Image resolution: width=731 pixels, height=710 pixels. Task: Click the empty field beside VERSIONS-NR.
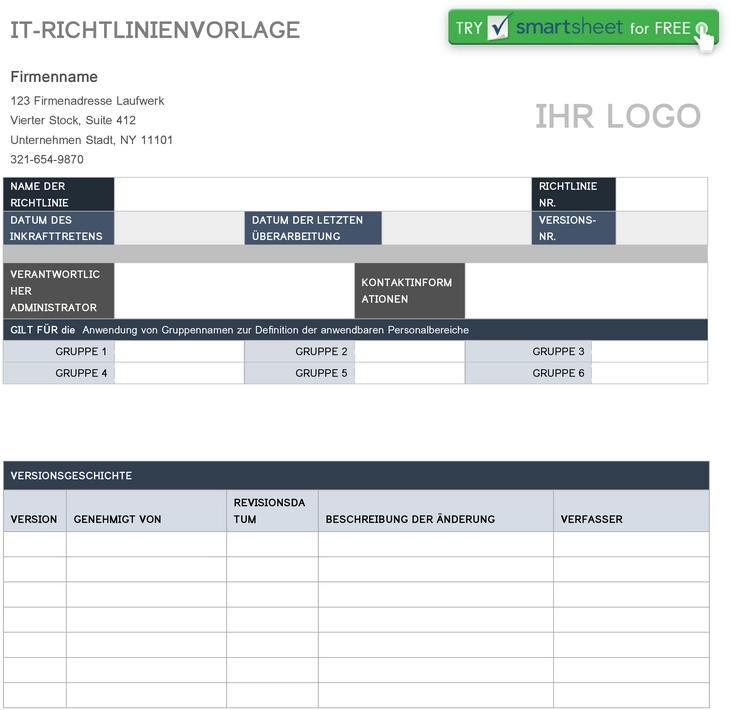[662, 228]
